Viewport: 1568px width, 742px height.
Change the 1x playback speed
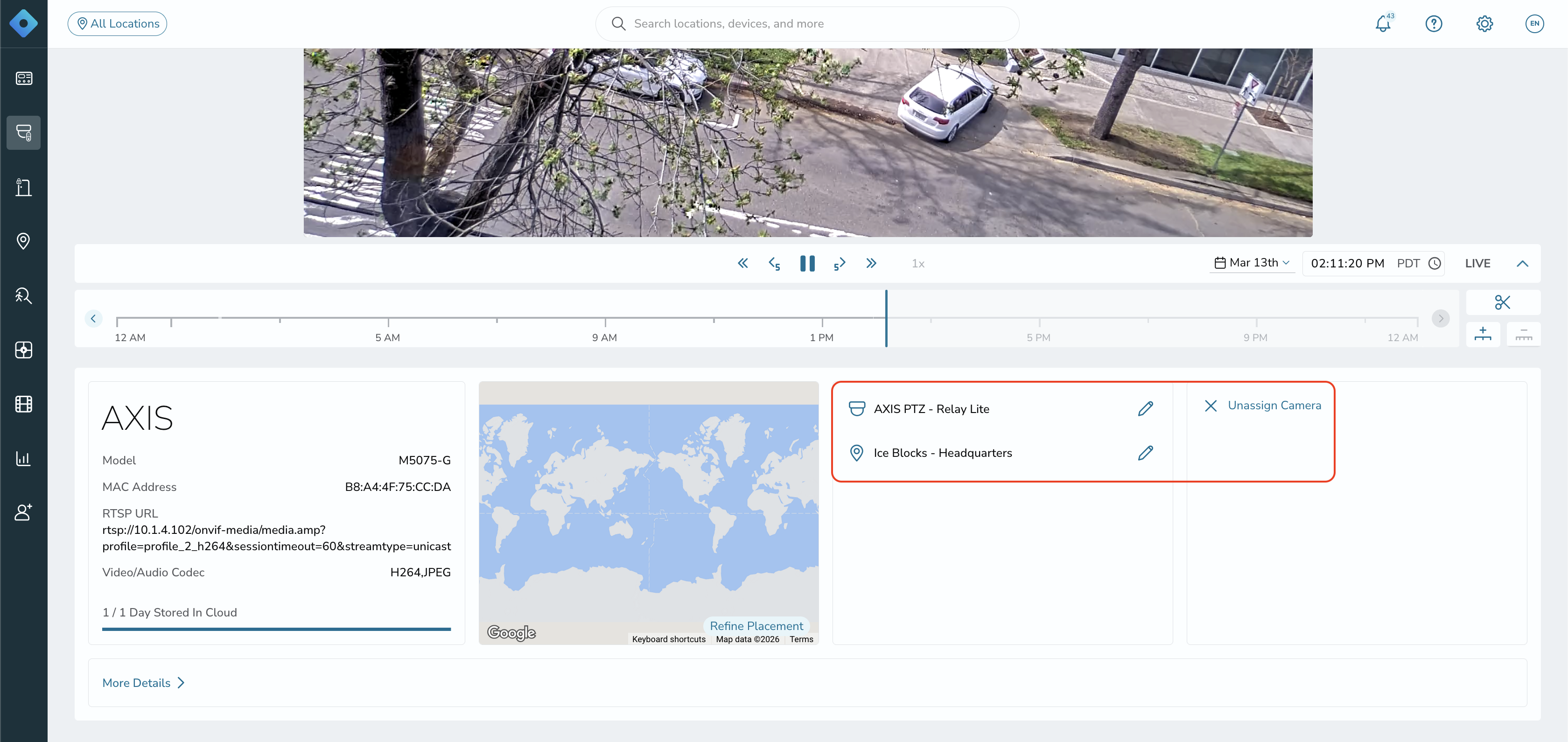918,264
